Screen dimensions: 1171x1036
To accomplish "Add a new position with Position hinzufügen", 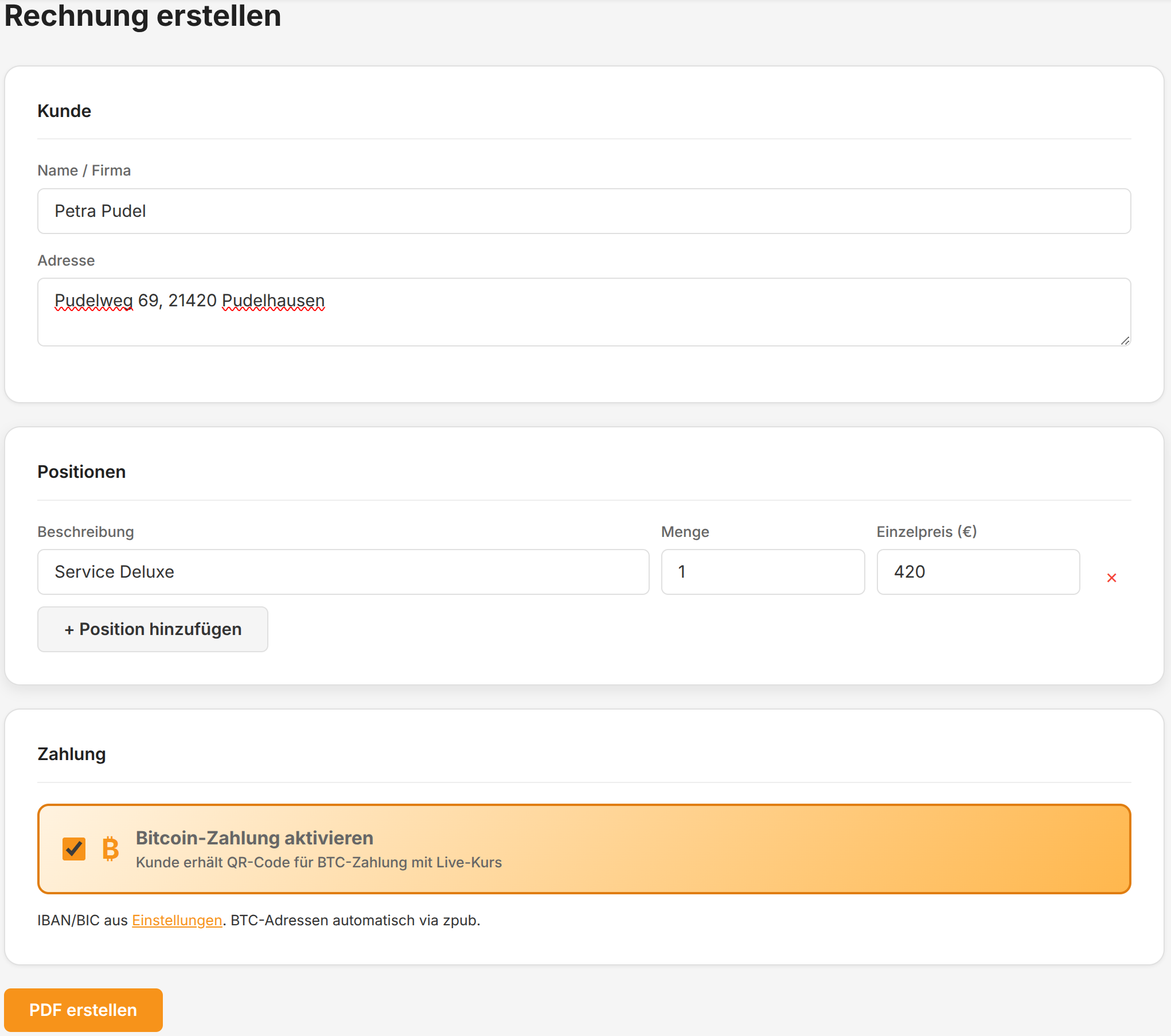I will 153,629.
